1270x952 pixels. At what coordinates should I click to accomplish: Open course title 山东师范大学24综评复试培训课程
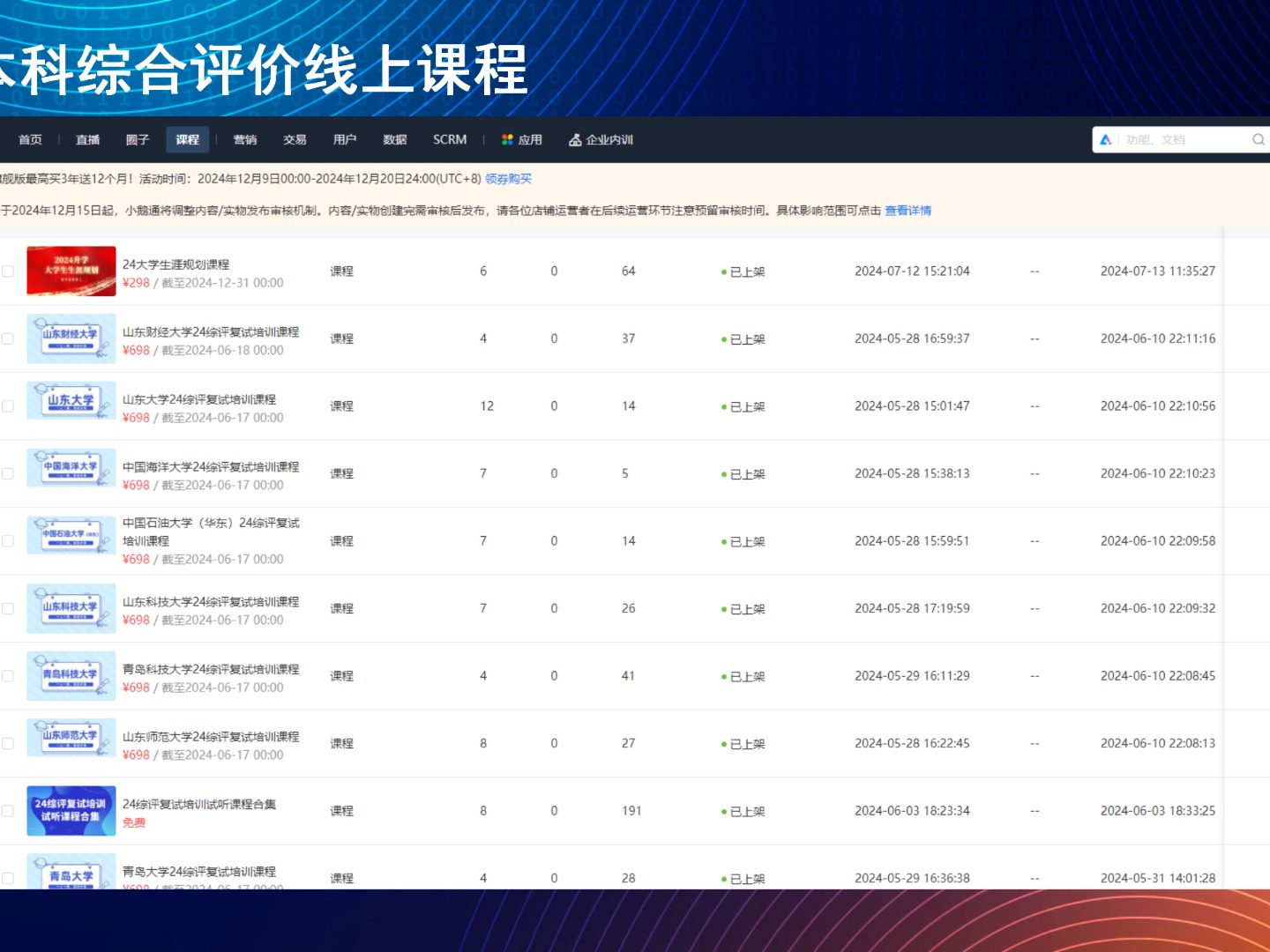[x=211, y=736]
